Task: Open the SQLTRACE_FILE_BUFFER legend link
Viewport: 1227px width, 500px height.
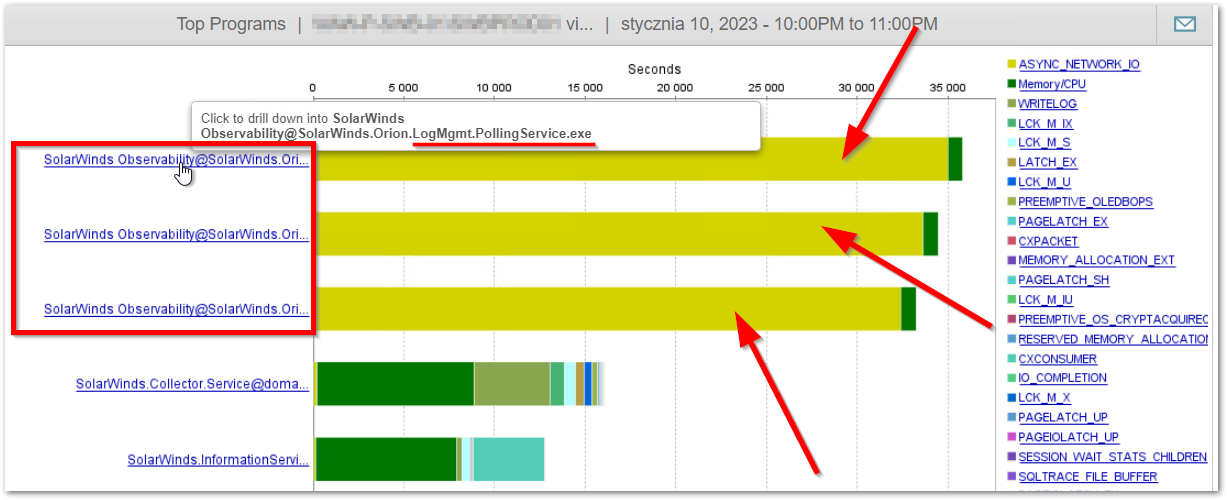Action: (1088, 476)
